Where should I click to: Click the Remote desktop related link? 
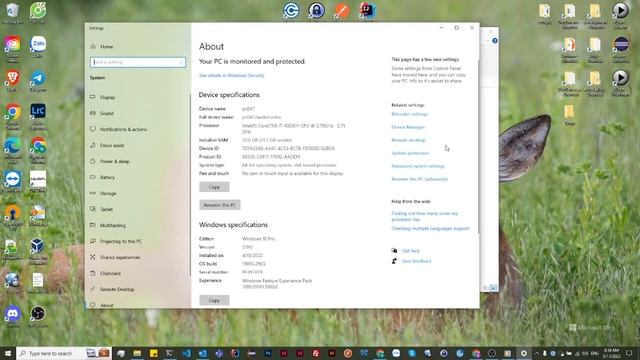(x=408, y=140)
